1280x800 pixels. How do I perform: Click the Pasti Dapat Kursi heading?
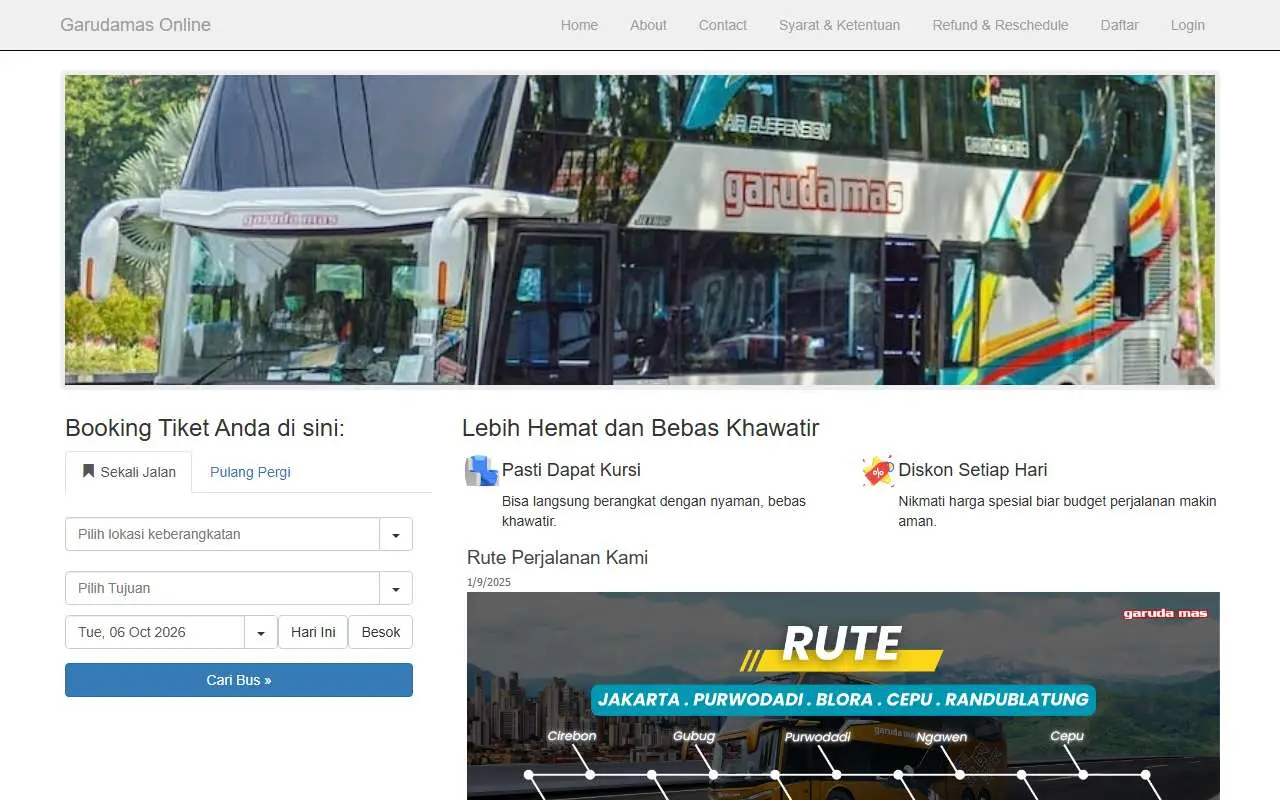(x=571, y=470)
